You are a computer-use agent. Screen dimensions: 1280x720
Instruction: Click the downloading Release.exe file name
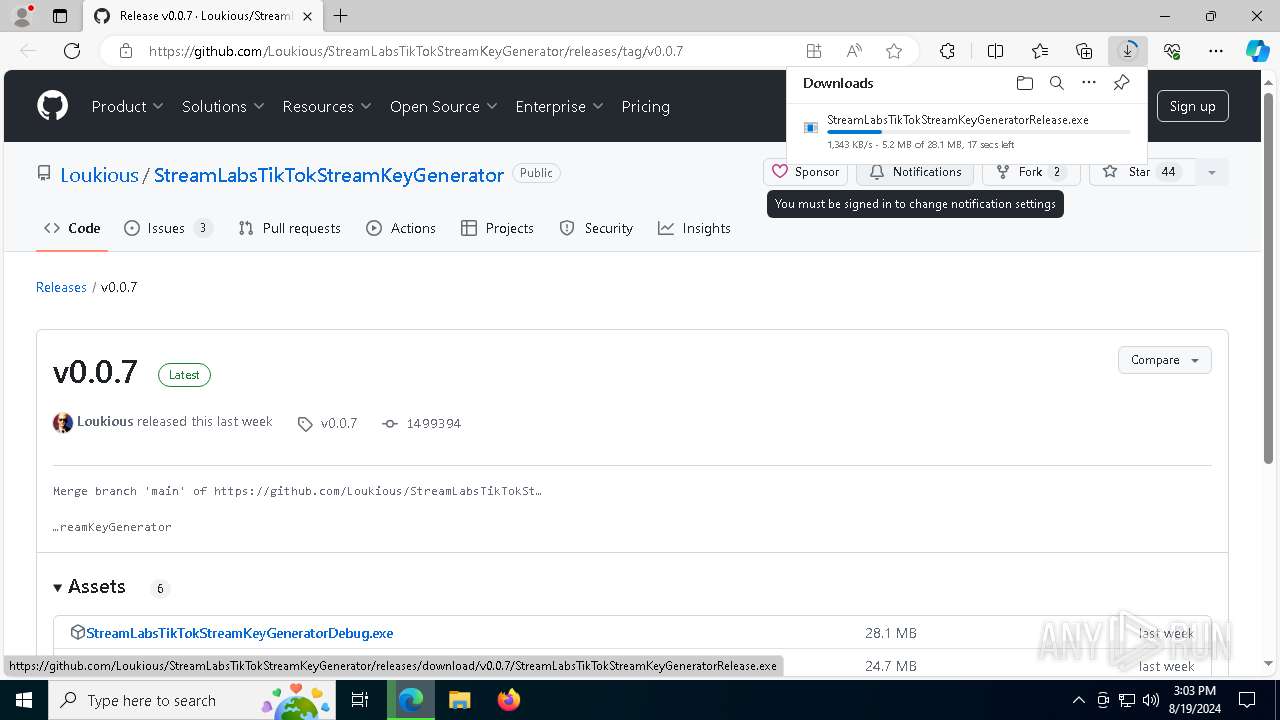click(x=958, y=120)
